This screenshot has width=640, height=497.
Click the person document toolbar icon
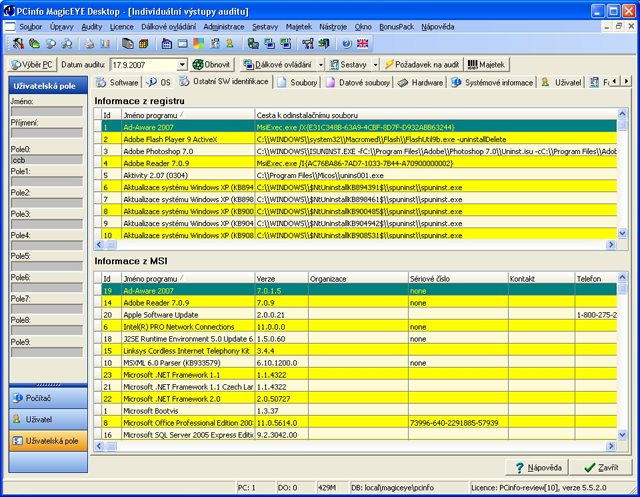pyautogui.click(x=215, y=44)
